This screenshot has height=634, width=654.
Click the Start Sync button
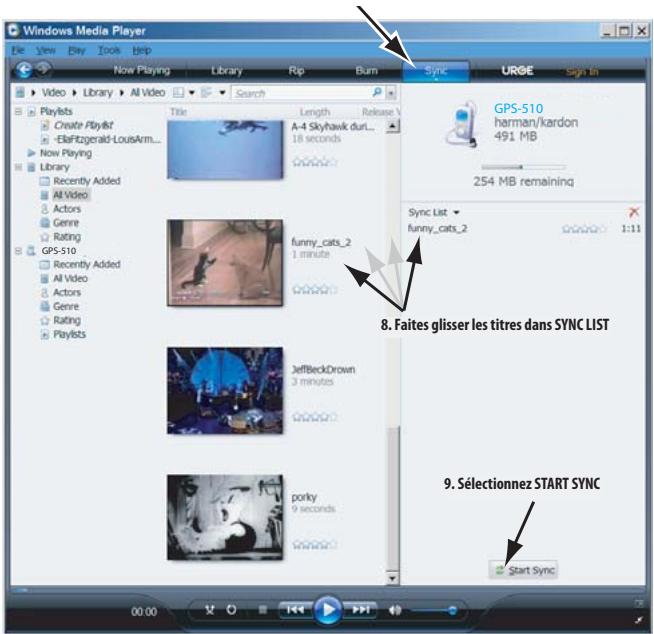[x=524, y=569]
